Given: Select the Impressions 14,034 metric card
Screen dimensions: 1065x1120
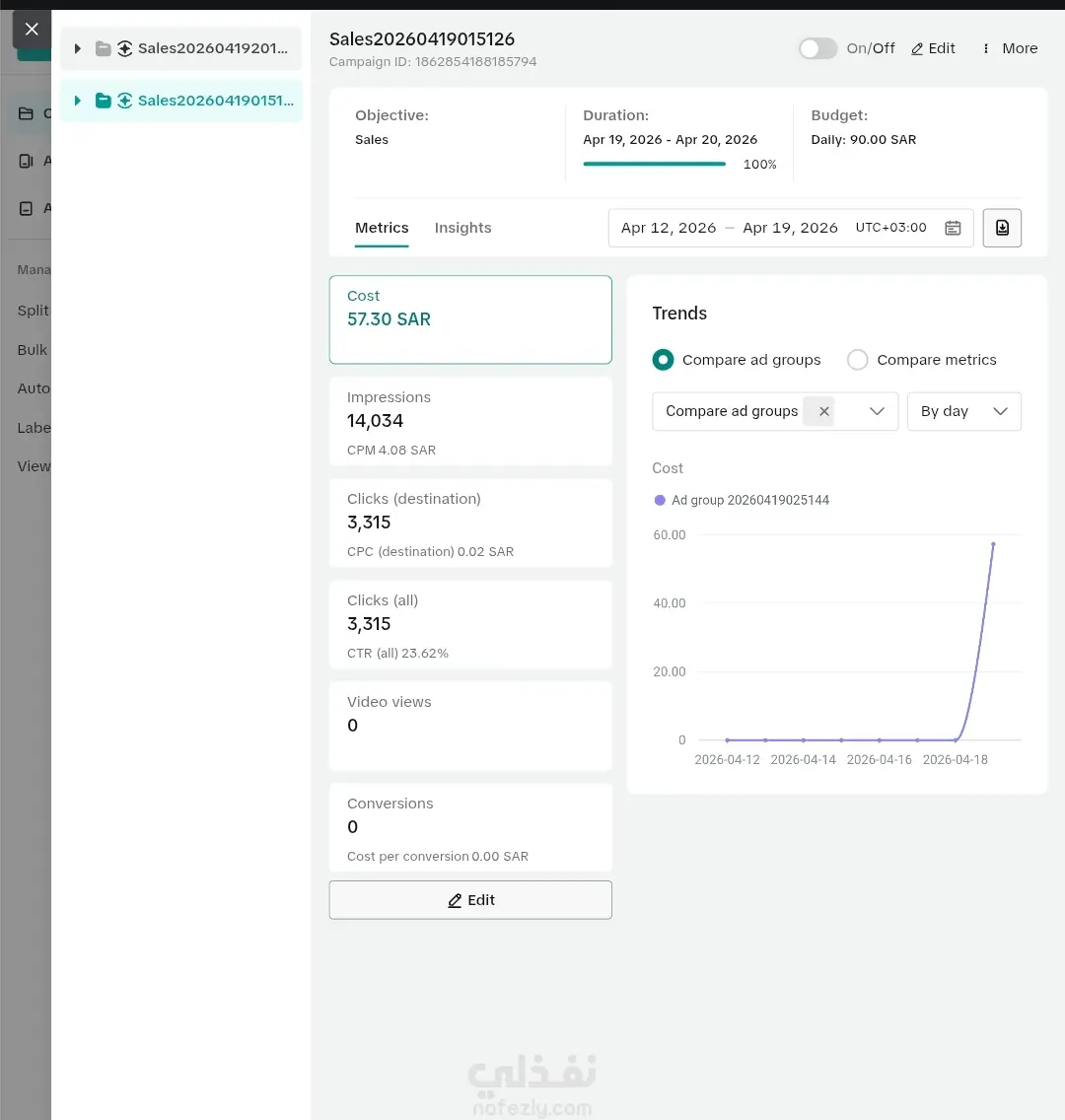Looking at the screenshot, I should tap(470, 421).
